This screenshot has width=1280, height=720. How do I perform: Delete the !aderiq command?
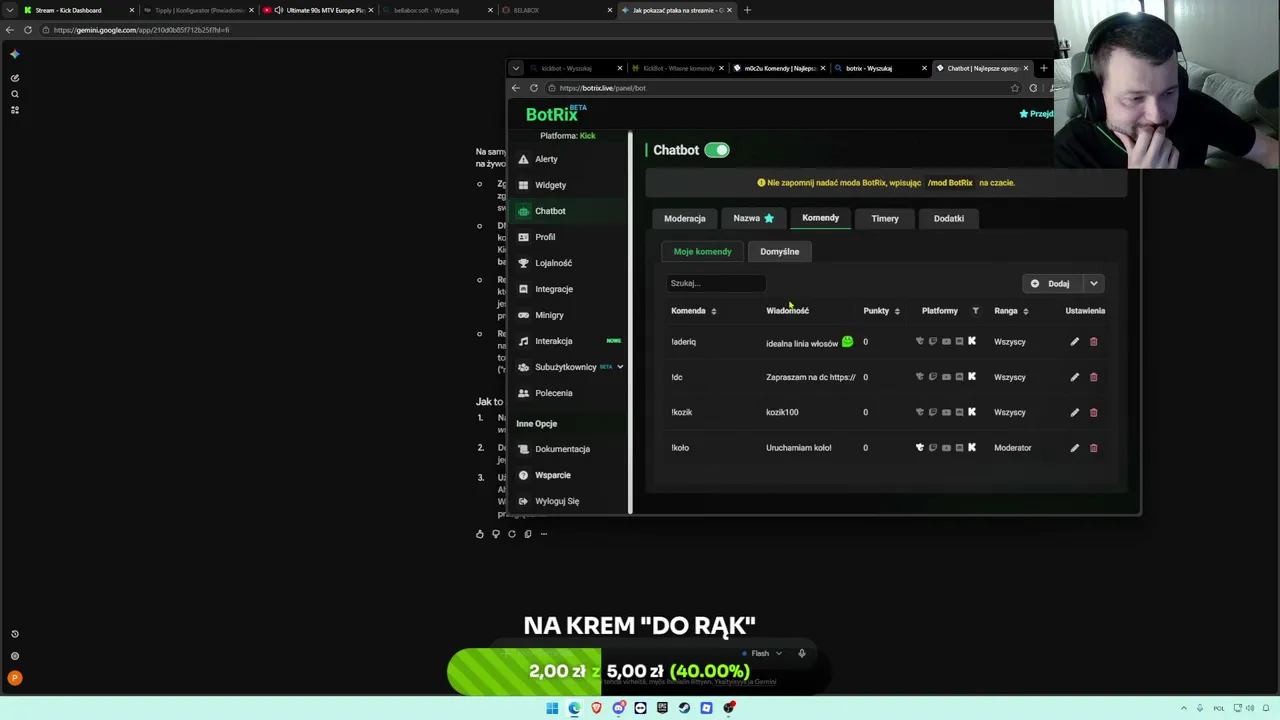coord(1094,342)
